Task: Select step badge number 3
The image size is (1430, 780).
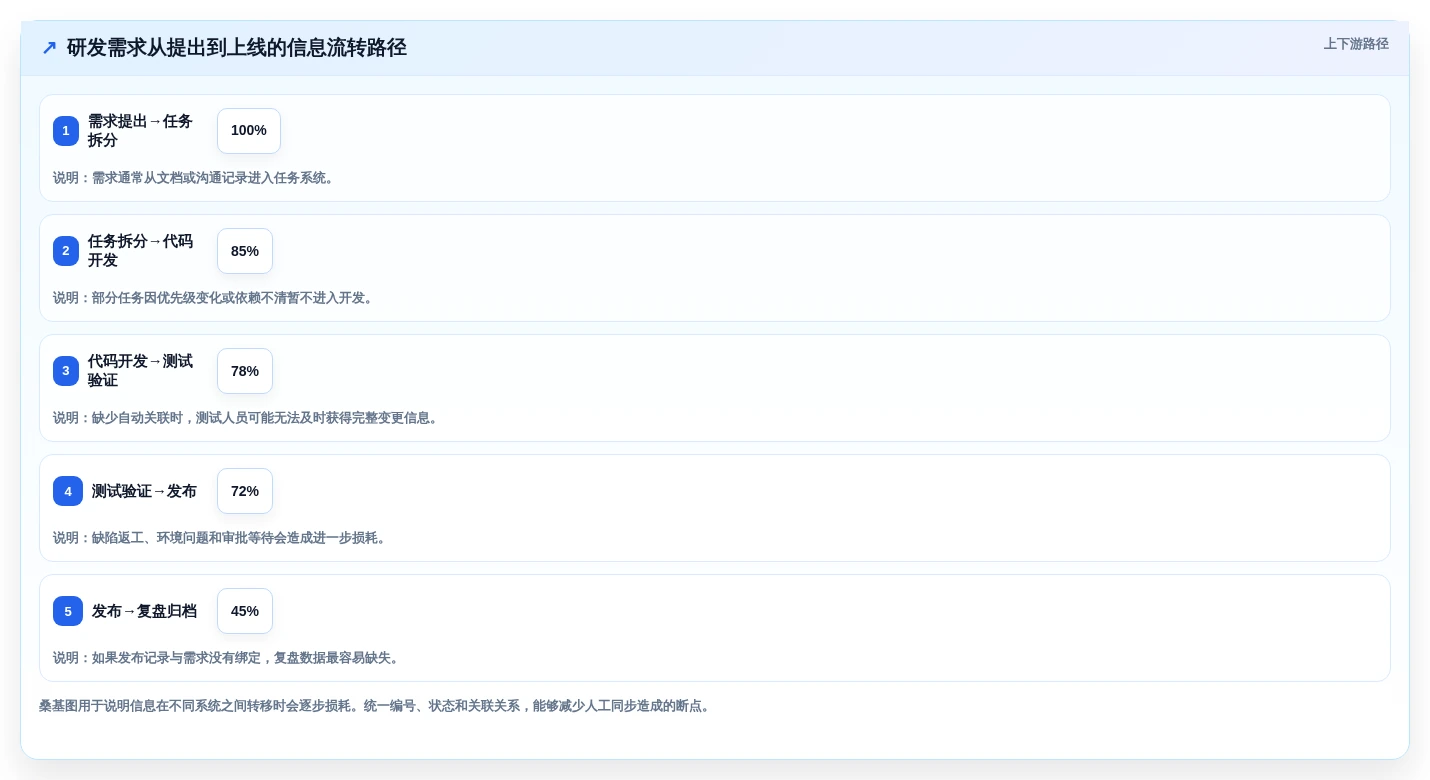Action: click(x=66, y=371)
